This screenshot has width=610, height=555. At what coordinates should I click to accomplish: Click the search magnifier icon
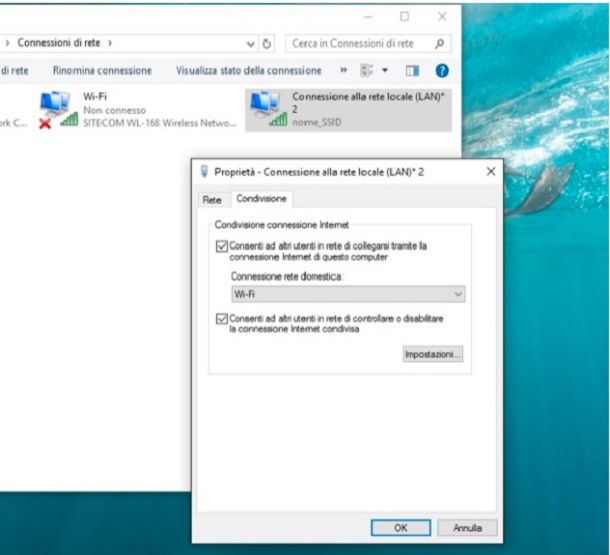point(439,44)
